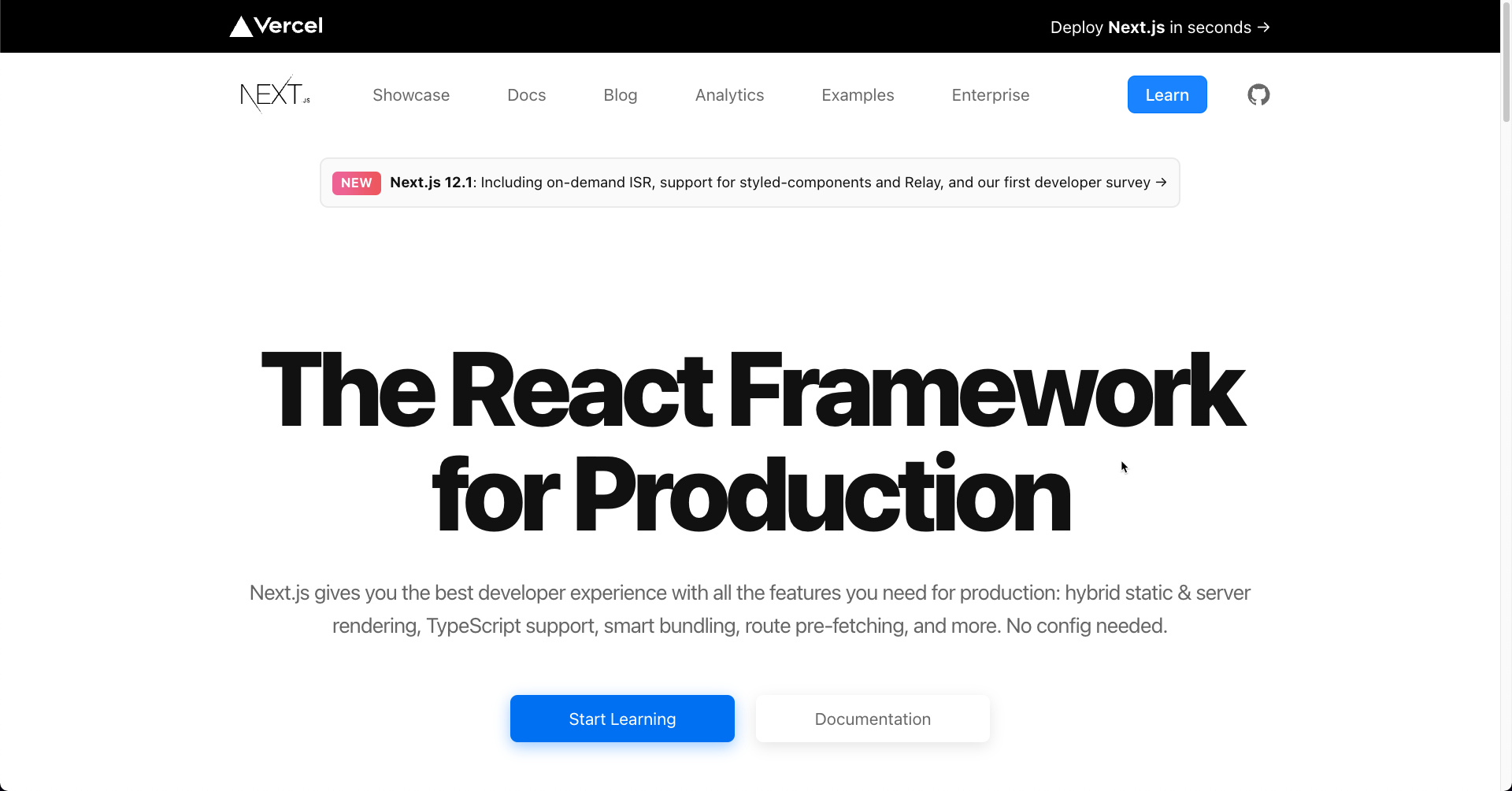The image size is (1512, 791).
Task: Click the Next.js logo
Action: pos(275,94)
